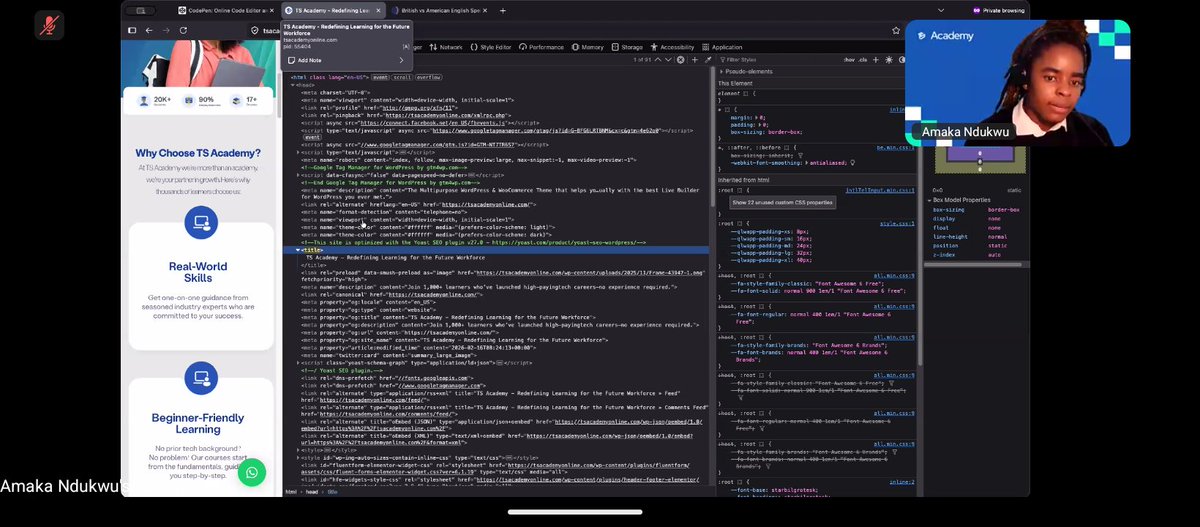This screenshot has height=527, width=1200.
Task: Go to next search result arrow
Action: pos(668,60)
